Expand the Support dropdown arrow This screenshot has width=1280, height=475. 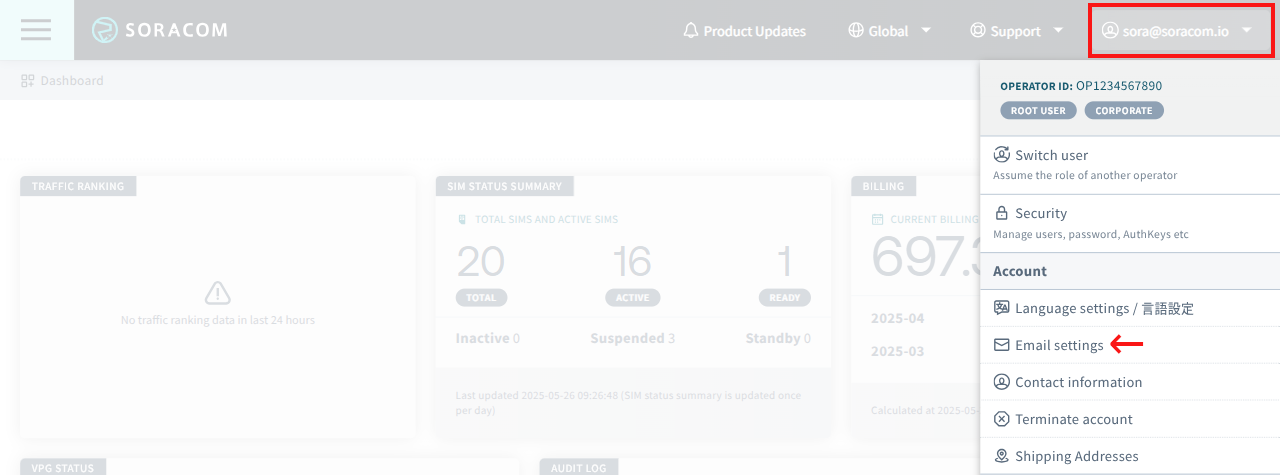point(1058,30)
